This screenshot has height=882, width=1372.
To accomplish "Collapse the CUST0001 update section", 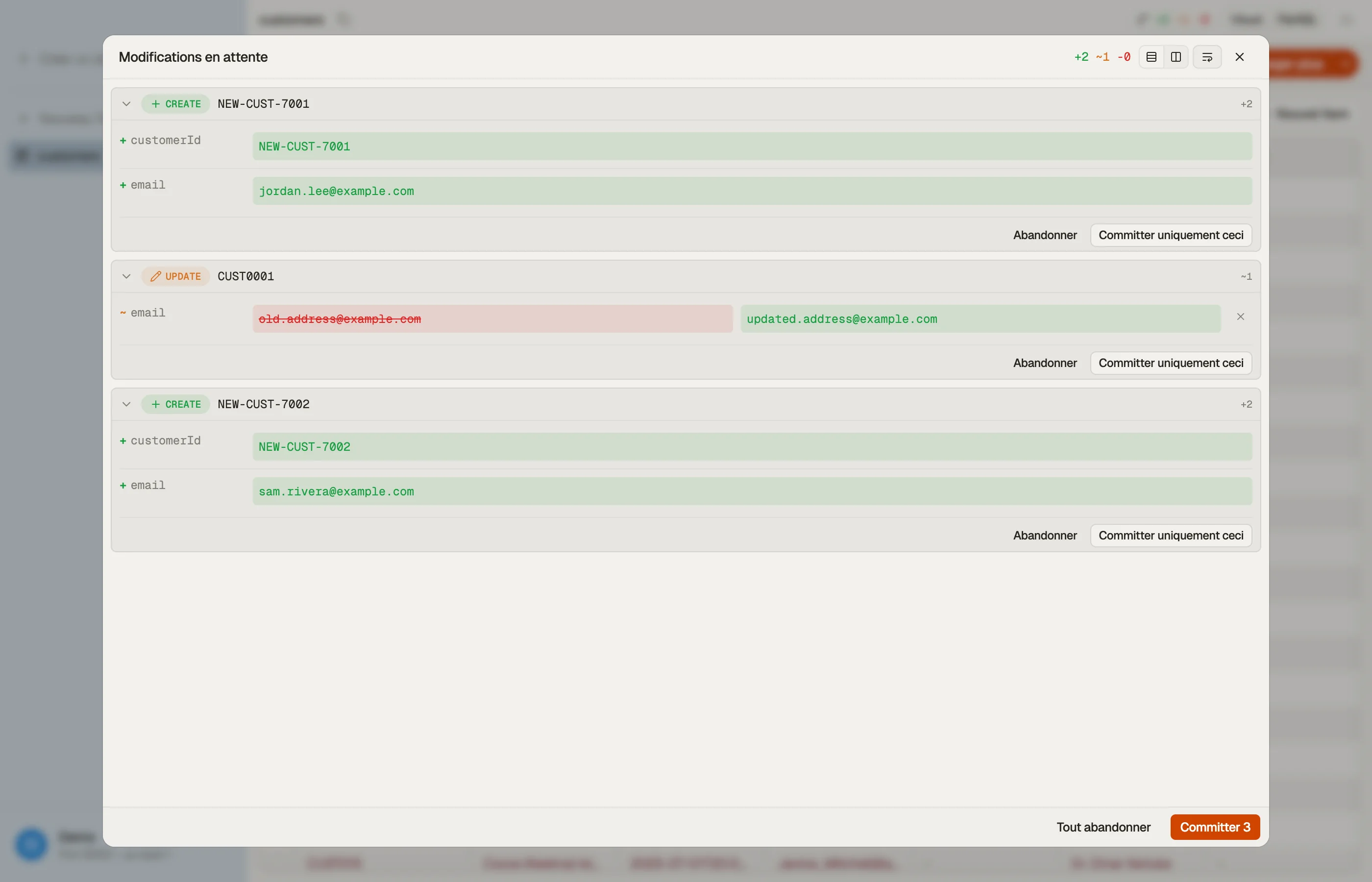I will tap(126, 276).
